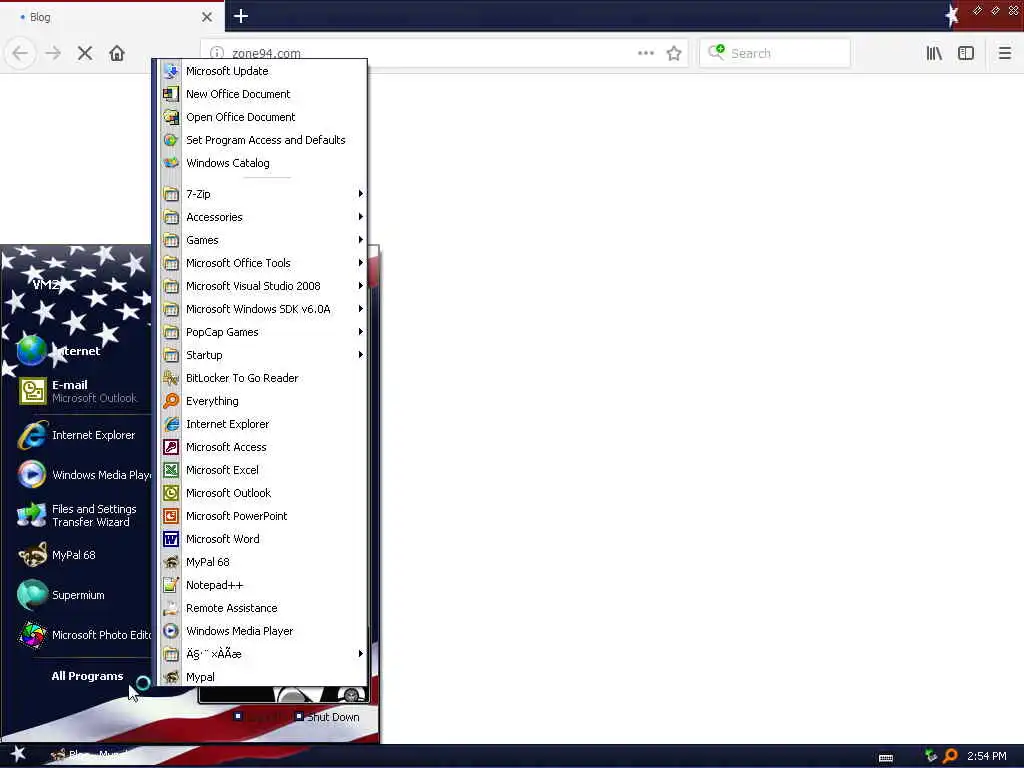Click the browser Search field
The width and height of the screenshot is (1024, 768).
pyautogui.click(x=775, y=54)
